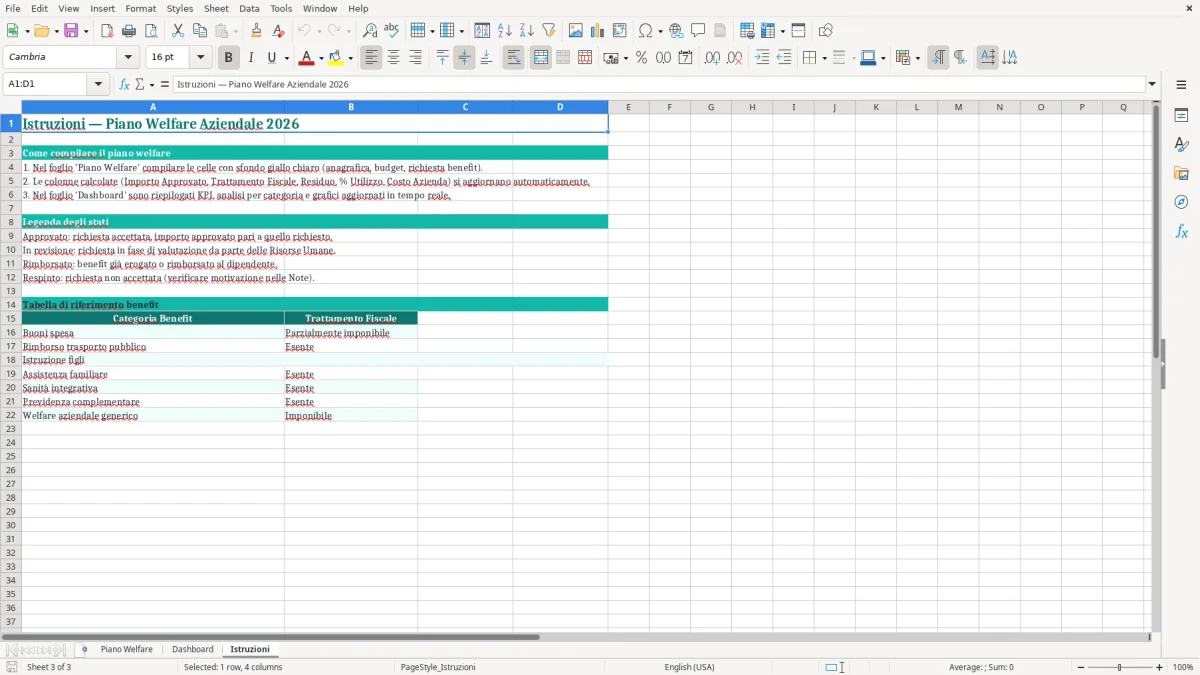Open the Format menu
This screenshot has height=675, width=1200.
[x=141, y=8]
